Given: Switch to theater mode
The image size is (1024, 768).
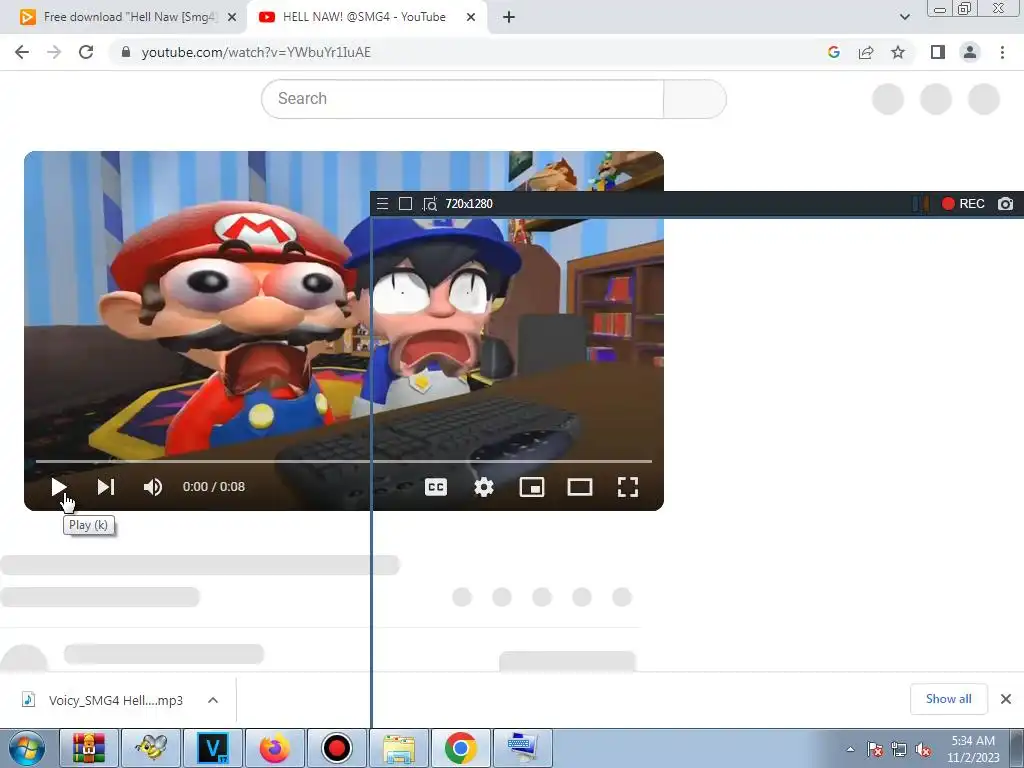Looking at the screenshot, I should [x=580, y=487].
